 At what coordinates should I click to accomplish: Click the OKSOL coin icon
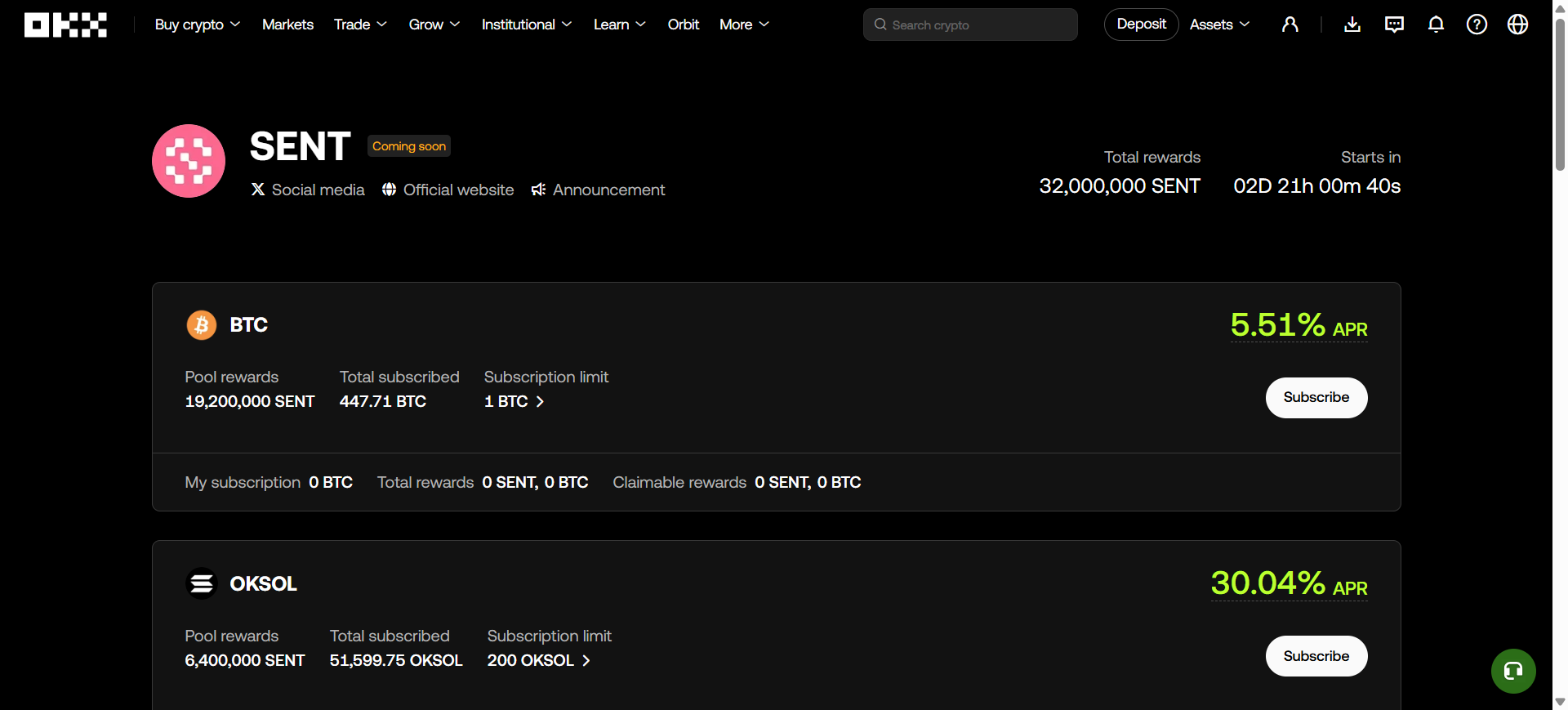(x=202, y=583)
